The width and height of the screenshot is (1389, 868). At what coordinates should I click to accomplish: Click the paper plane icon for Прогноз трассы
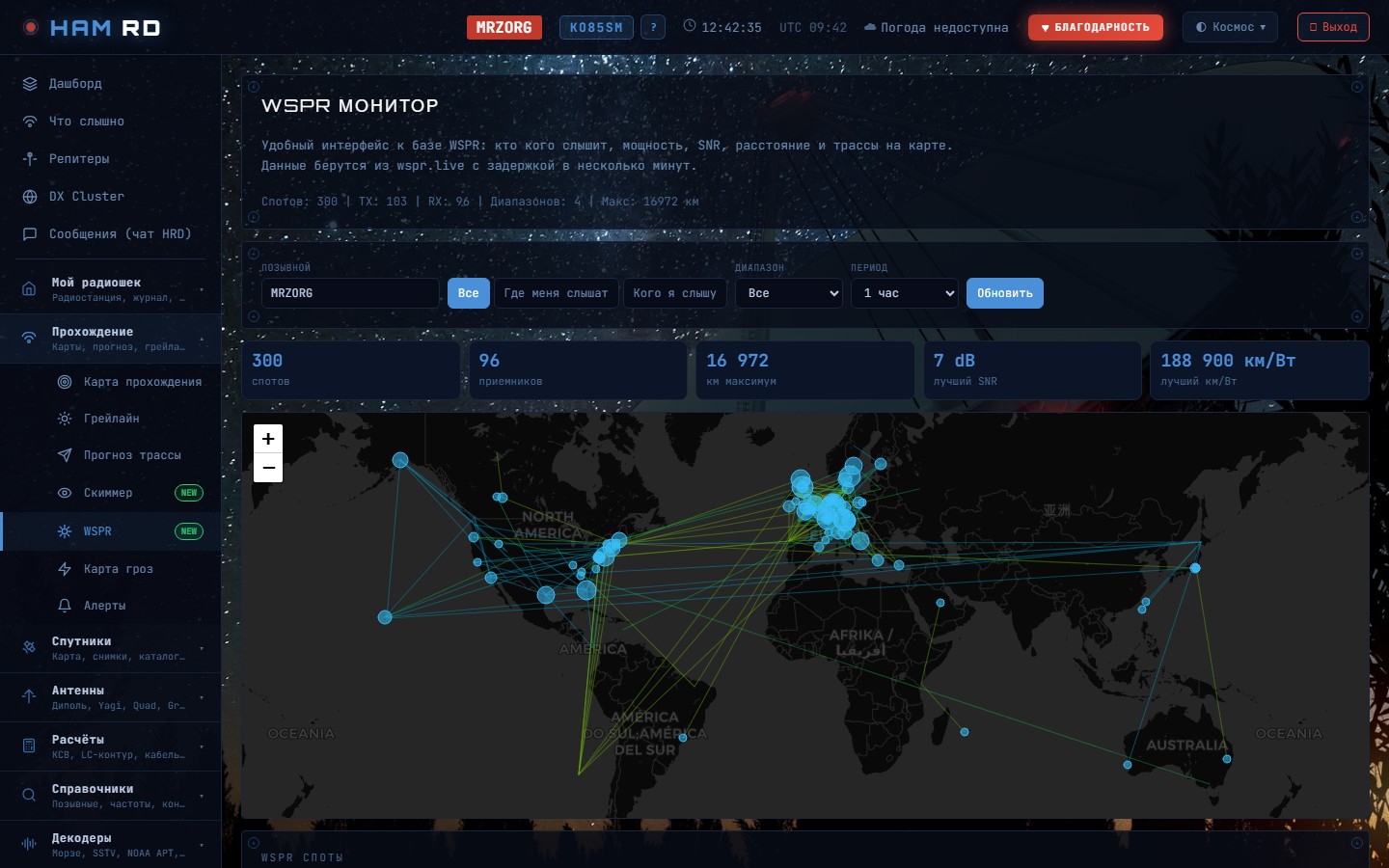click(x=65, y=455)
